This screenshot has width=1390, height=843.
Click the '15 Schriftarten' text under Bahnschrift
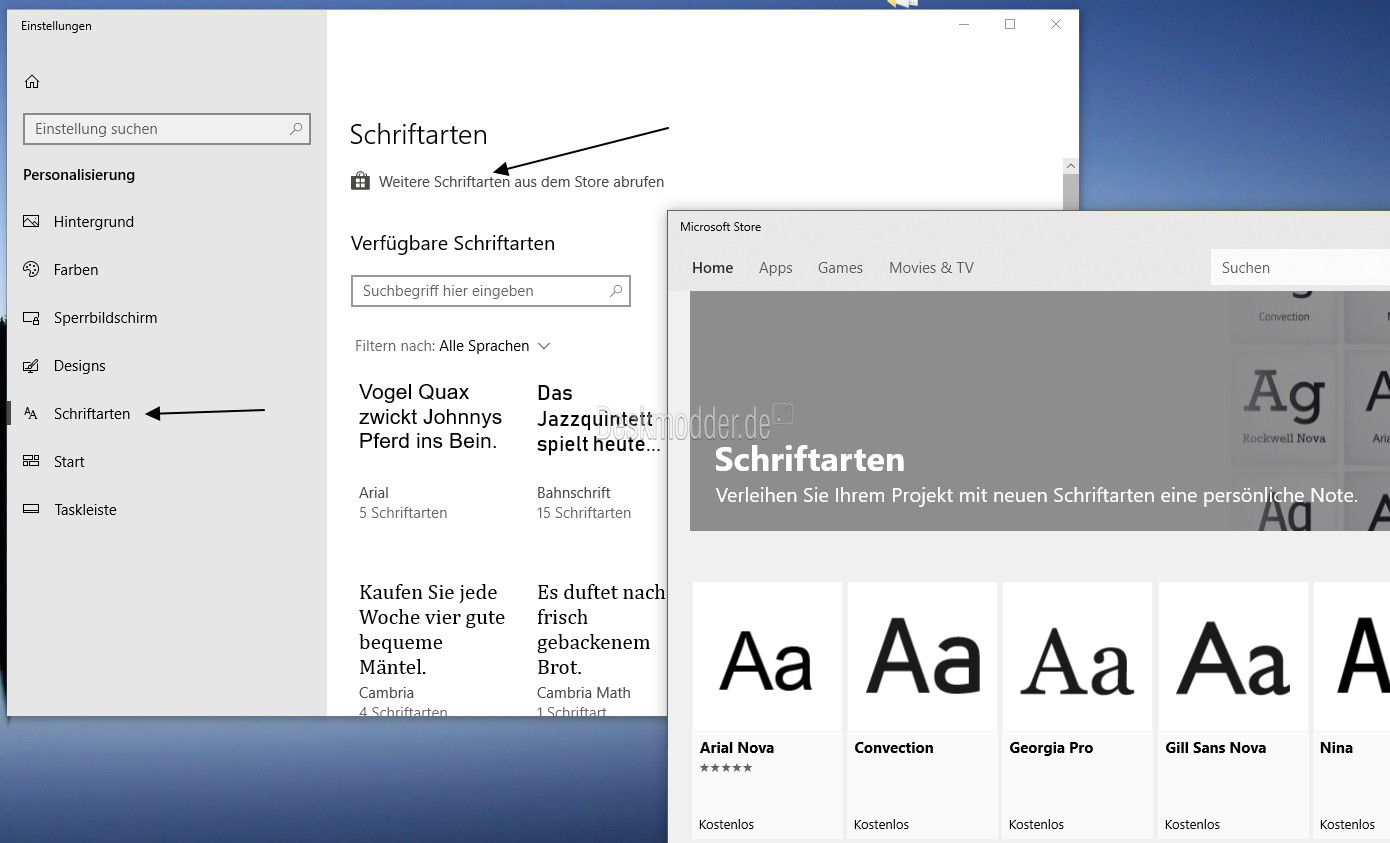[x=584, y=513]
